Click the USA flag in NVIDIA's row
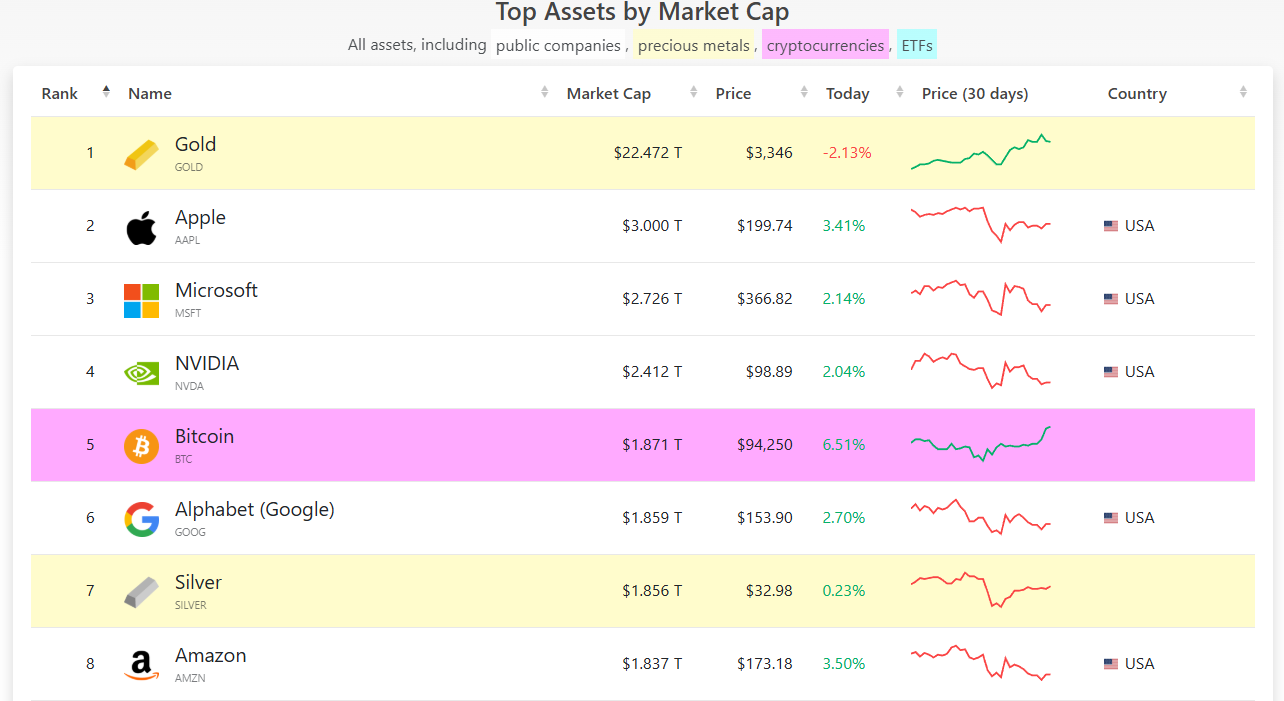 coord(1111,372)
